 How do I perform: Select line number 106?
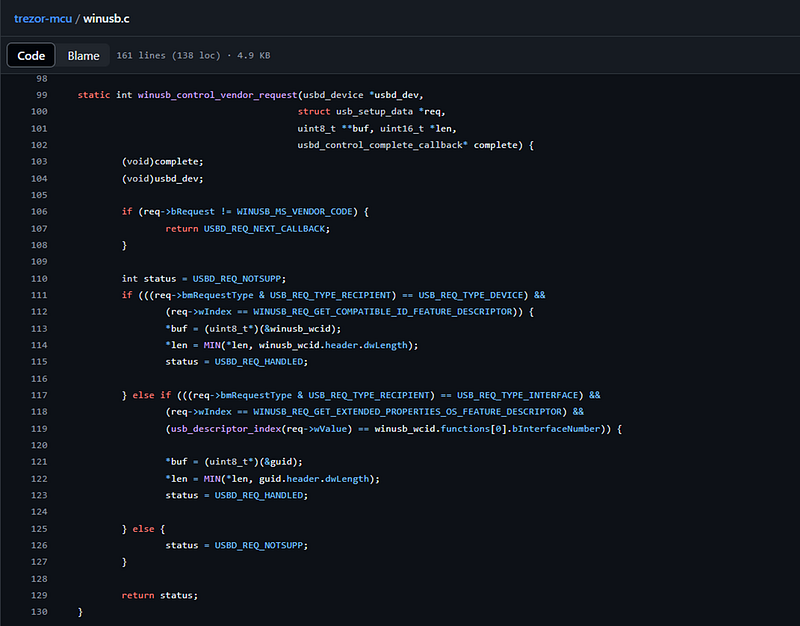click(39, 212)
